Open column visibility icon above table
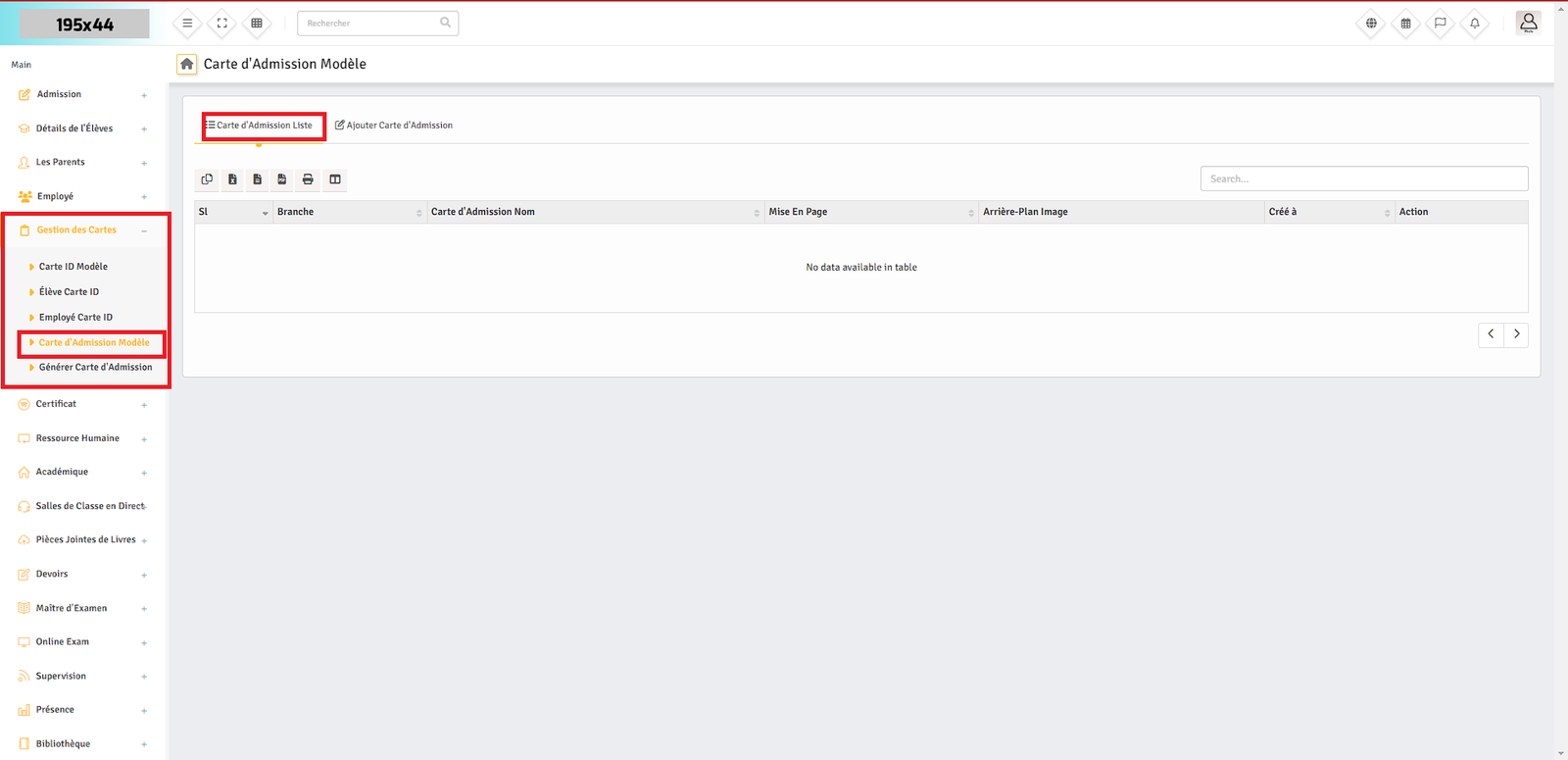The image size is (1568, 760). (335, 179)
